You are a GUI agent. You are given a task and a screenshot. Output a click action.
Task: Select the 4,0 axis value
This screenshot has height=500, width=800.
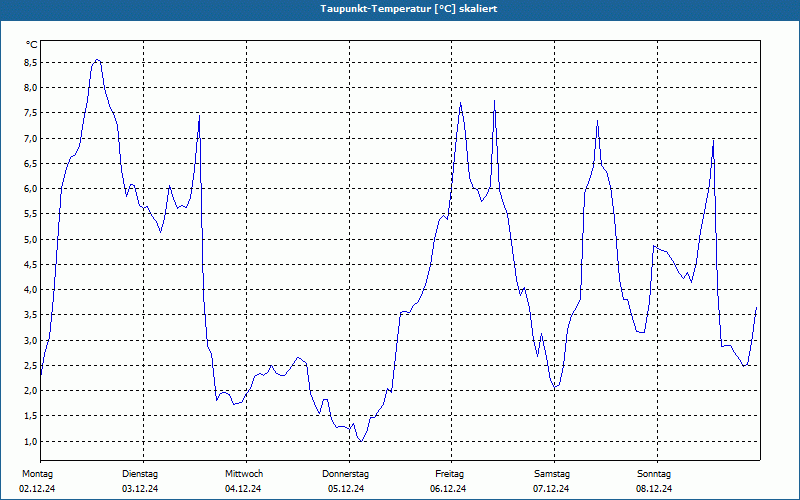[x=32, y=290]
